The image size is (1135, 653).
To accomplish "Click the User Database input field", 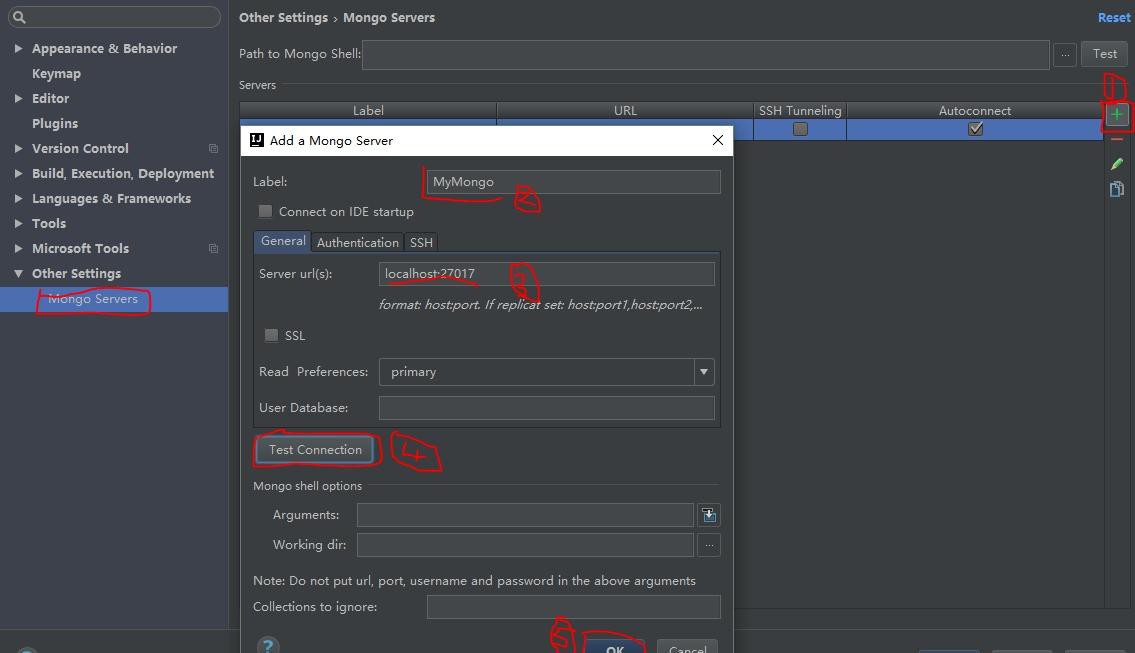I will point(546,408).
